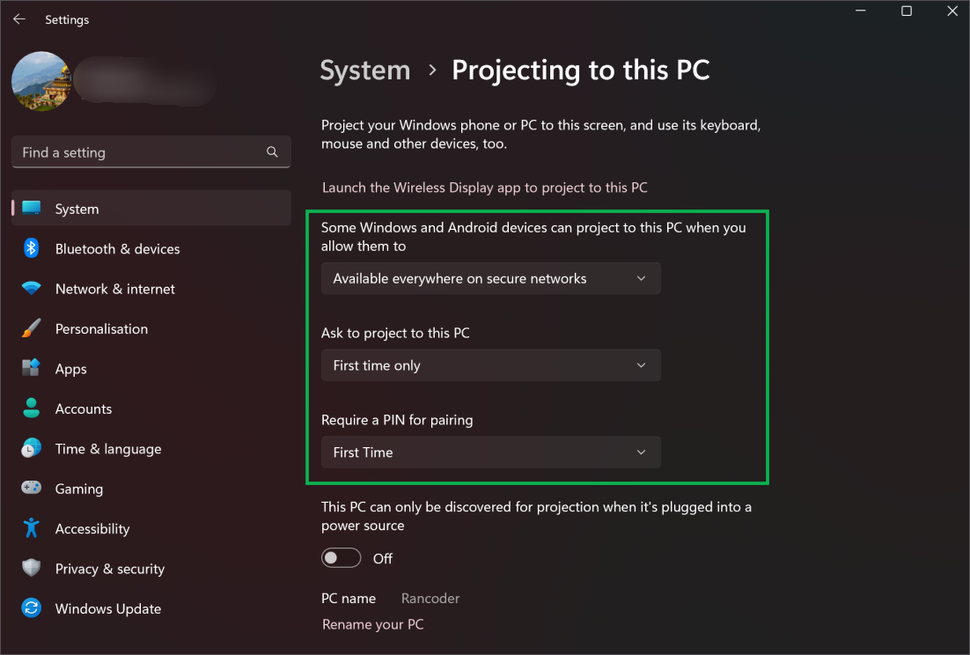Select System in the breadcrumb path

pyautogui.click(x=364, y=70)
